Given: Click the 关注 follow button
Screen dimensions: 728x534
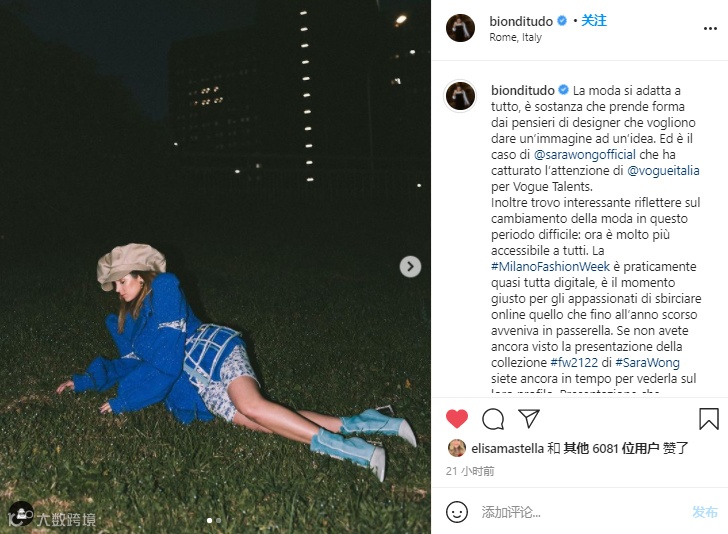Looking at the screenshot, I should pyautogui.click(x=594, y=20).
